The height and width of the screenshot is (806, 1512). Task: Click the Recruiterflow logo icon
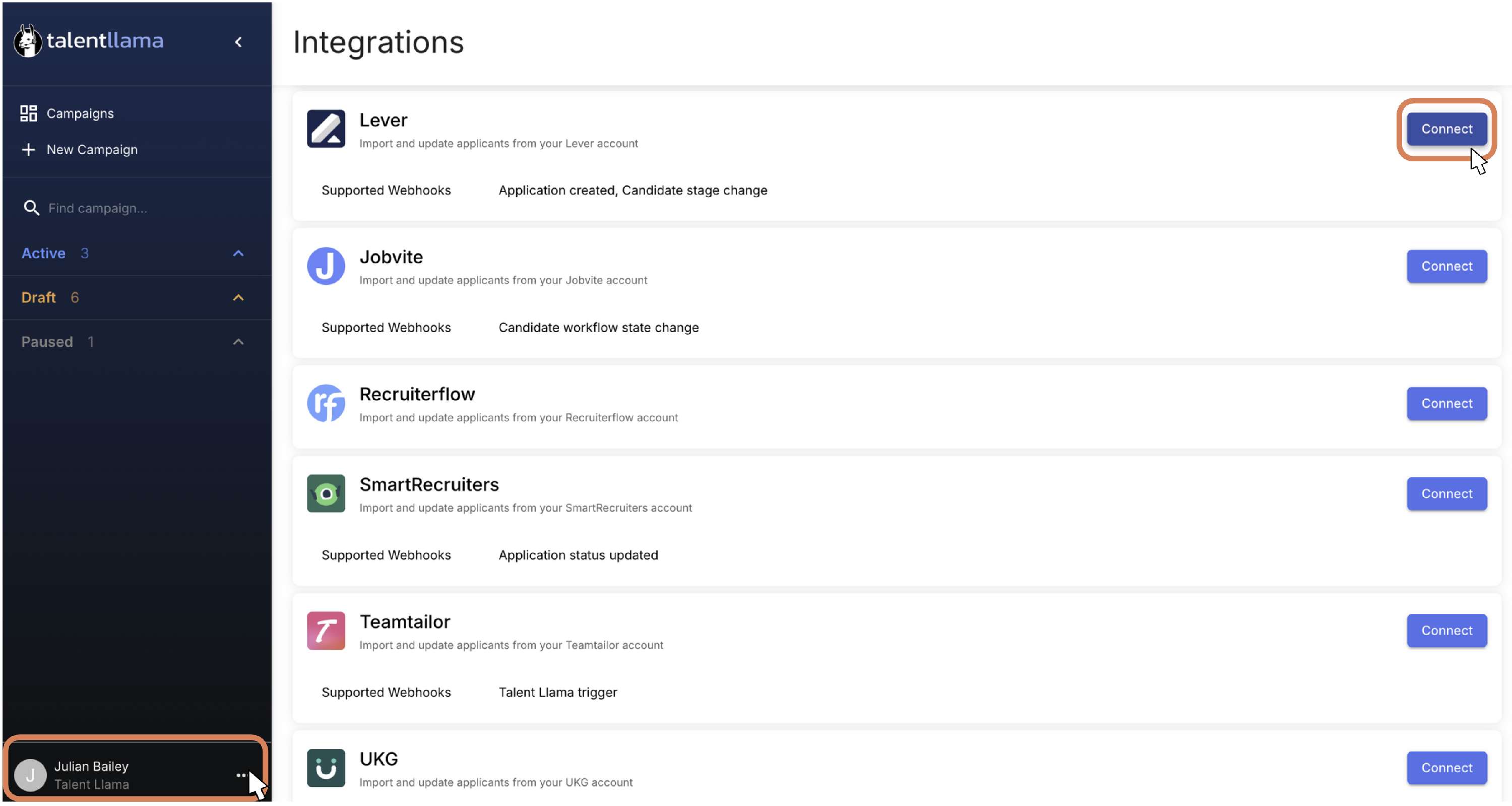pyautogui.click(x=326, y=403)
